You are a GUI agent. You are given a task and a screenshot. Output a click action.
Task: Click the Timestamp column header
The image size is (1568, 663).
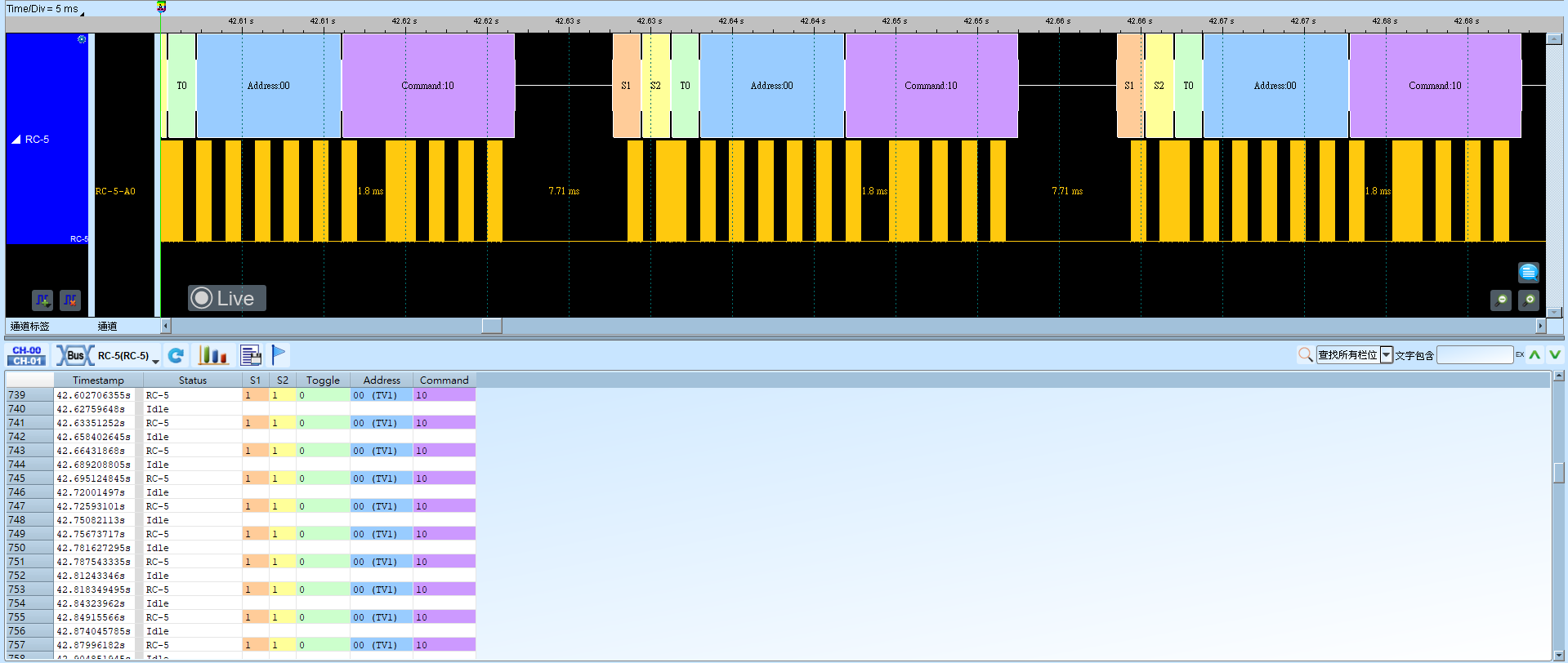(98, 380)
